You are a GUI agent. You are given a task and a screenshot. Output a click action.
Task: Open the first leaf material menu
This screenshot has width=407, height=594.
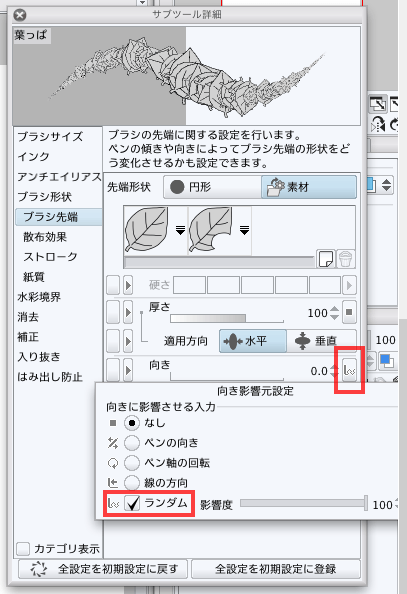click(180, 230)
